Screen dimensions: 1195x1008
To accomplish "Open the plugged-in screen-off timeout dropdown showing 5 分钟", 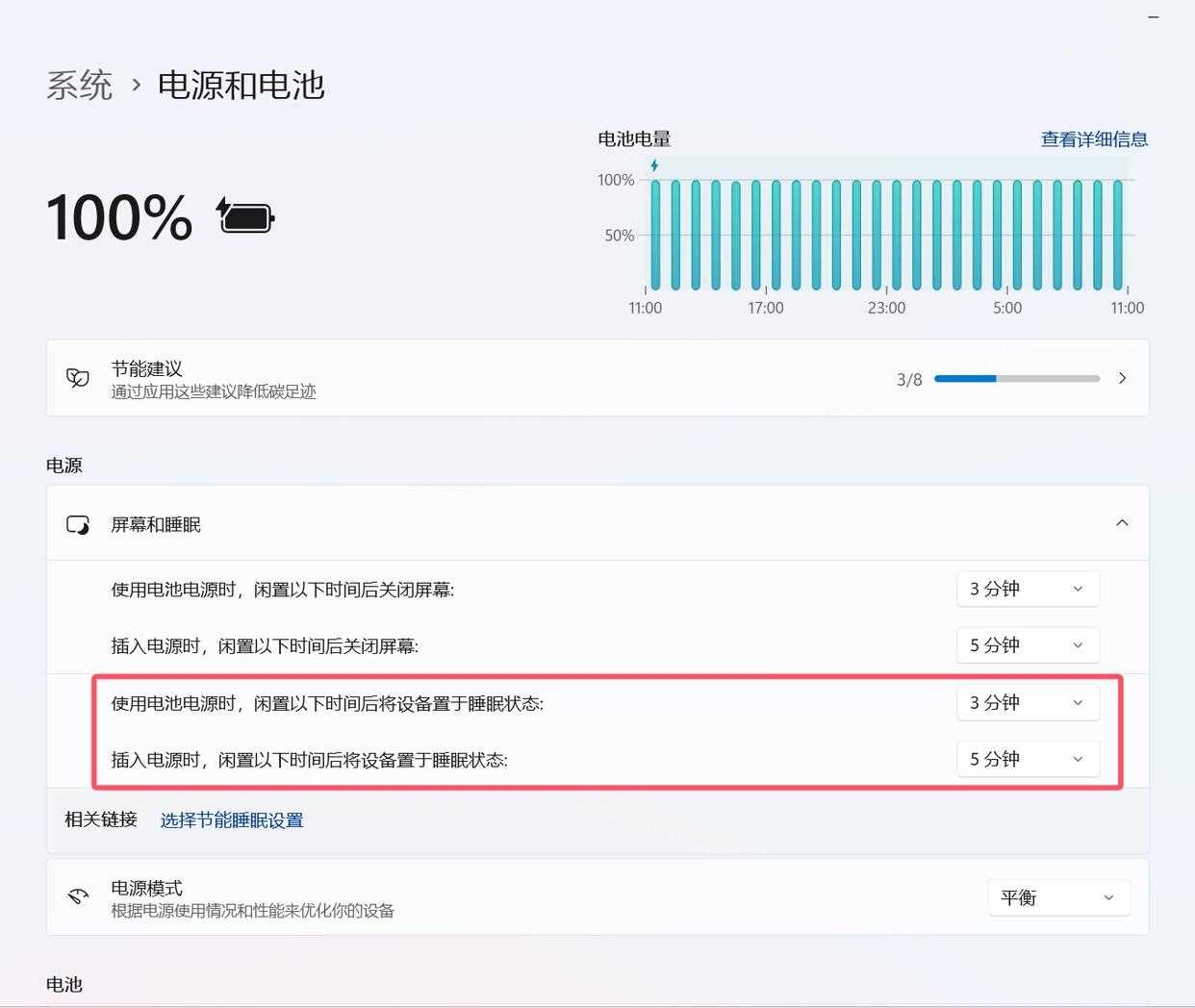I will [x=1027, y=645].
